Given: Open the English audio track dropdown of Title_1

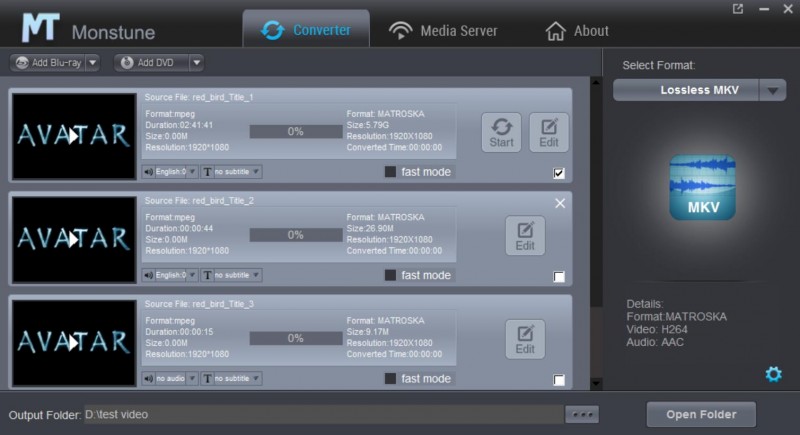Looking at the screenshot, I should point(169,172).
